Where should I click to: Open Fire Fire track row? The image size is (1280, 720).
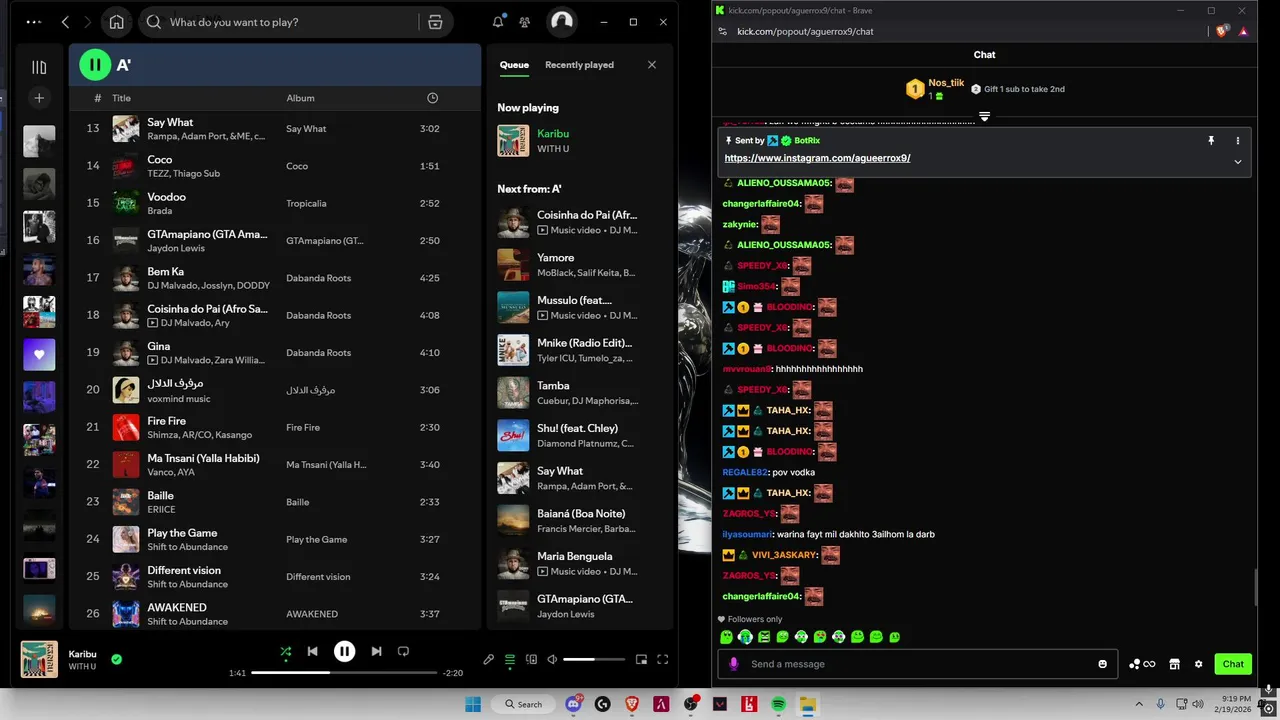275,427
